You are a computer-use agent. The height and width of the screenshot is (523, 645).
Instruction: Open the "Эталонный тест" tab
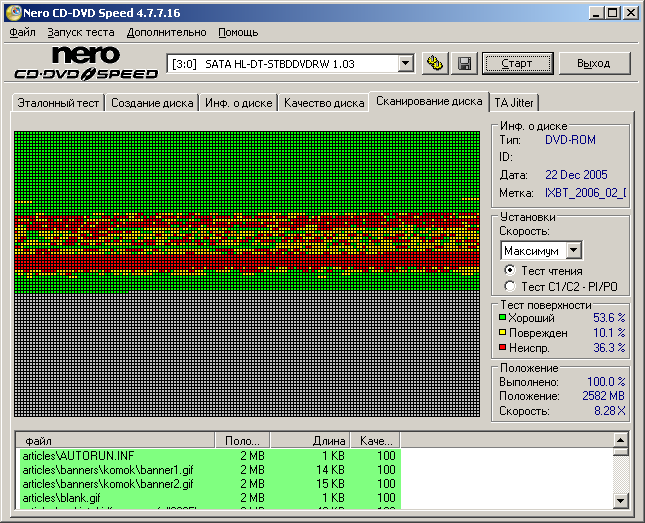coord(58,103)
